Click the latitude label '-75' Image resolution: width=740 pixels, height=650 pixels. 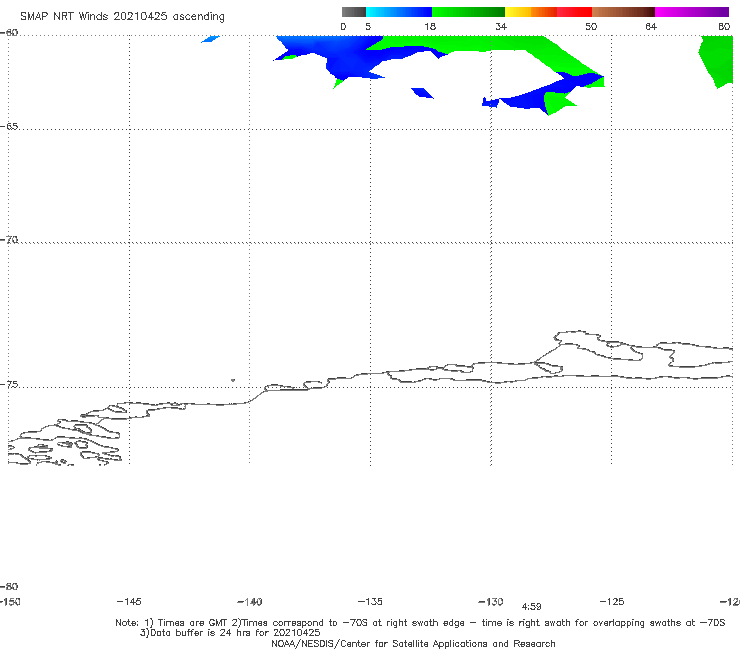9,384
